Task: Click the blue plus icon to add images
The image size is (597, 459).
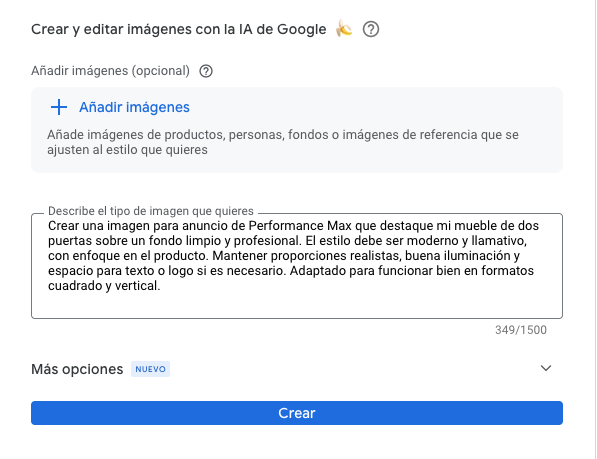Action: (x=59, y=107)
